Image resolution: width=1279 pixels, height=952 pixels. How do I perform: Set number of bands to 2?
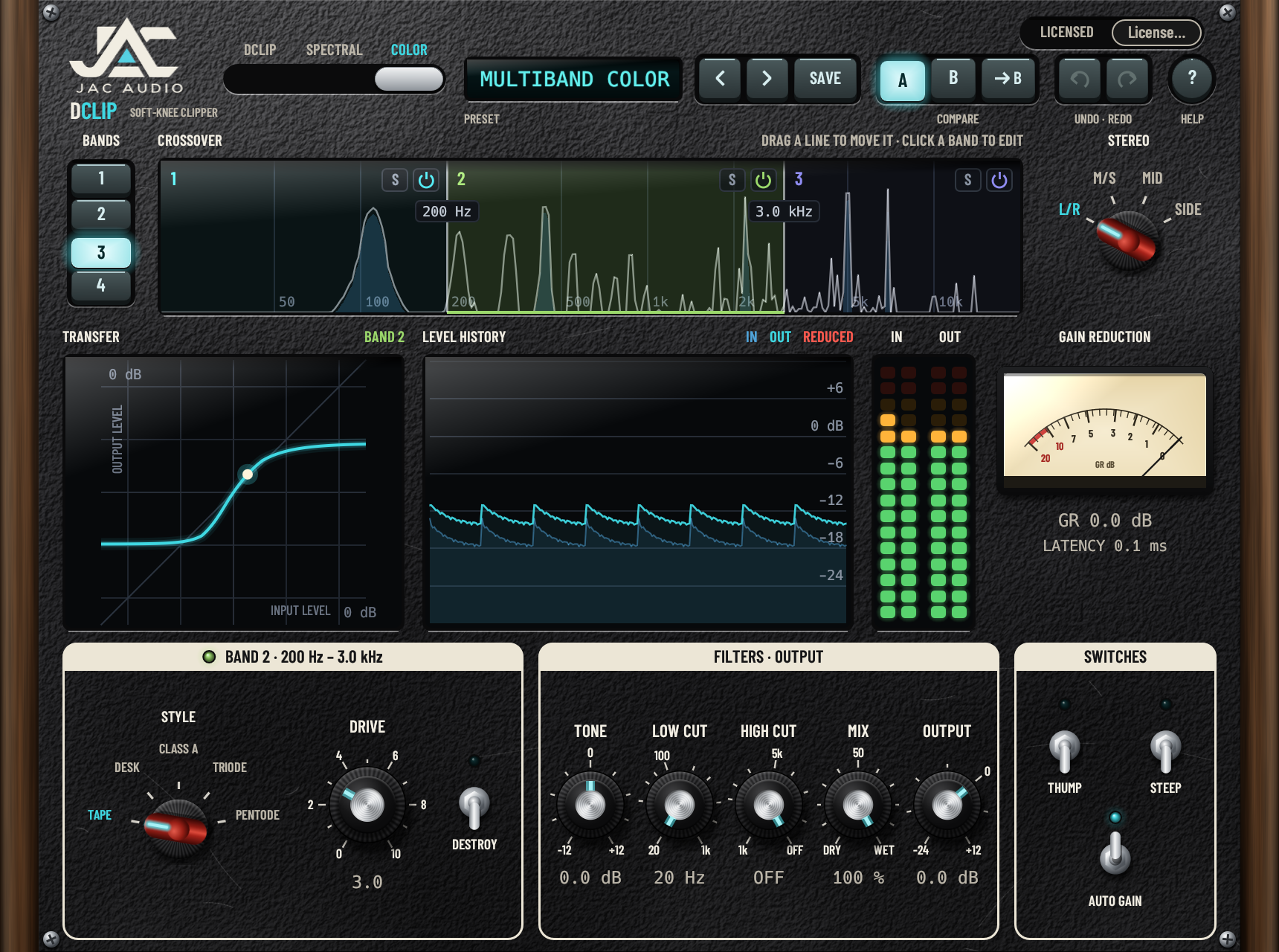pyautogui.click(x=101, y=214)
